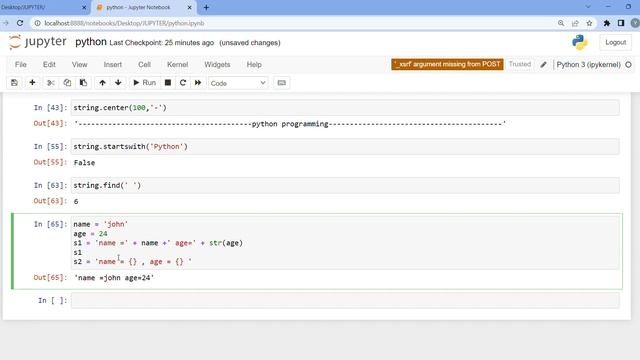Paste cells below icon
This screenshot has width=640, height=360.
(83, 83)
